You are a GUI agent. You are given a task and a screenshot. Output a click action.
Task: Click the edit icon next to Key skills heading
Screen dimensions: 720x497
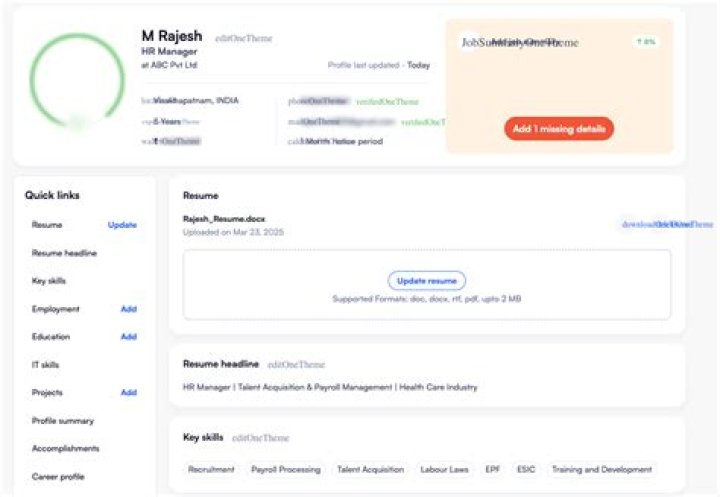(261, 438)
